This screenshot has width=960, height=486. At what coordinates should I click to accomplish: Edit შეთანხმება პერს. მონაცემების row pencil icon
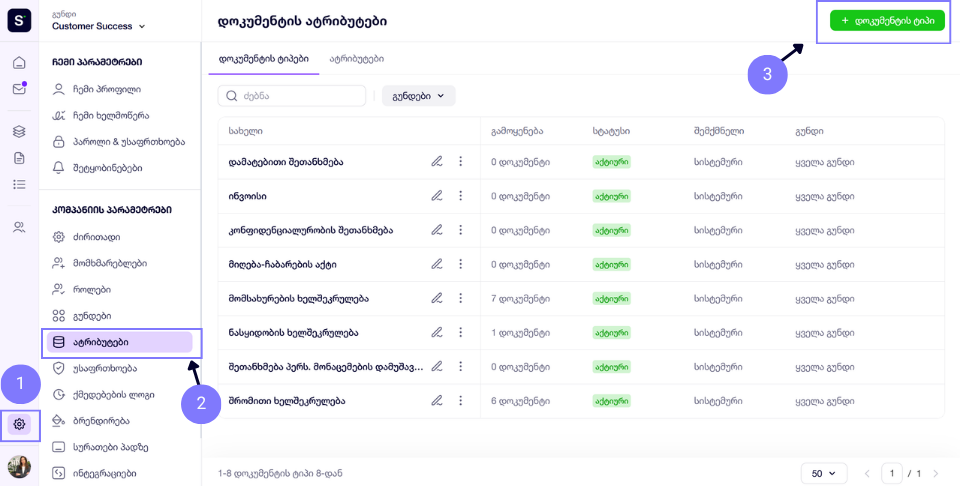tap(437, 367)
